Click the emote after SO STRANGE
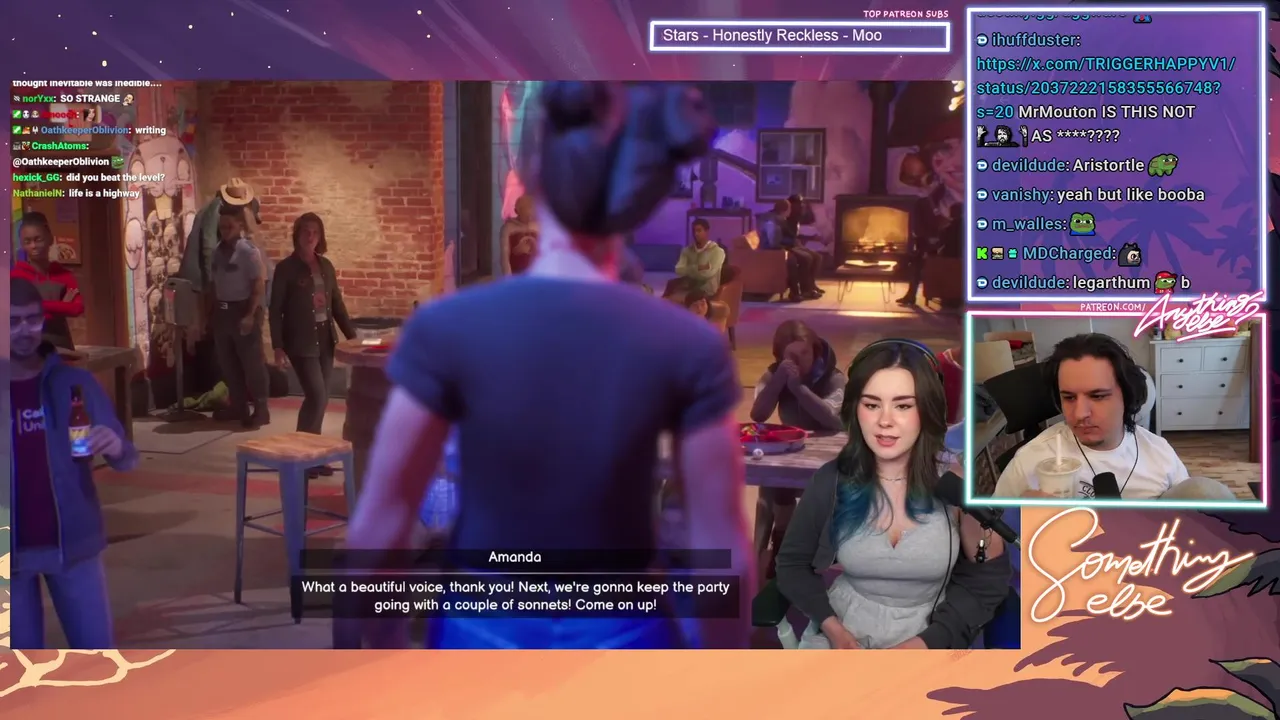Screen dimensions: 1280x720 click(128, 99)
